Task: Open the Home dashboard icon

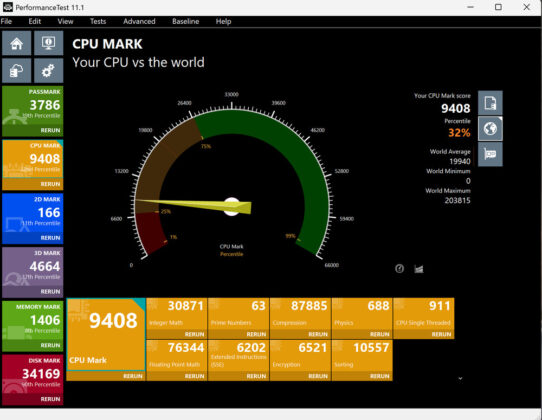Action: [x=16, y=43]
